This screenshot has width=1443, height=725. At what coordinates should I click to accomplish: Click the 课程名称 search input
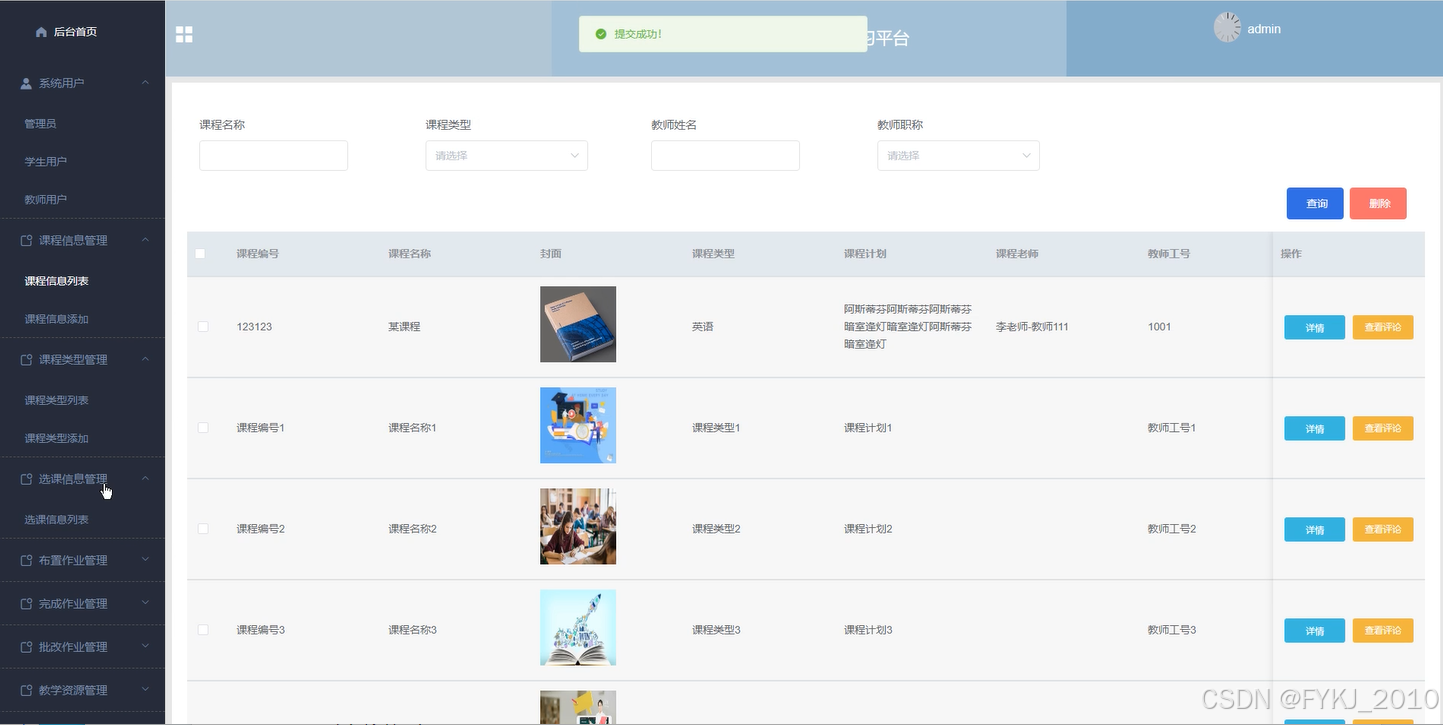[x=273, y=155]
